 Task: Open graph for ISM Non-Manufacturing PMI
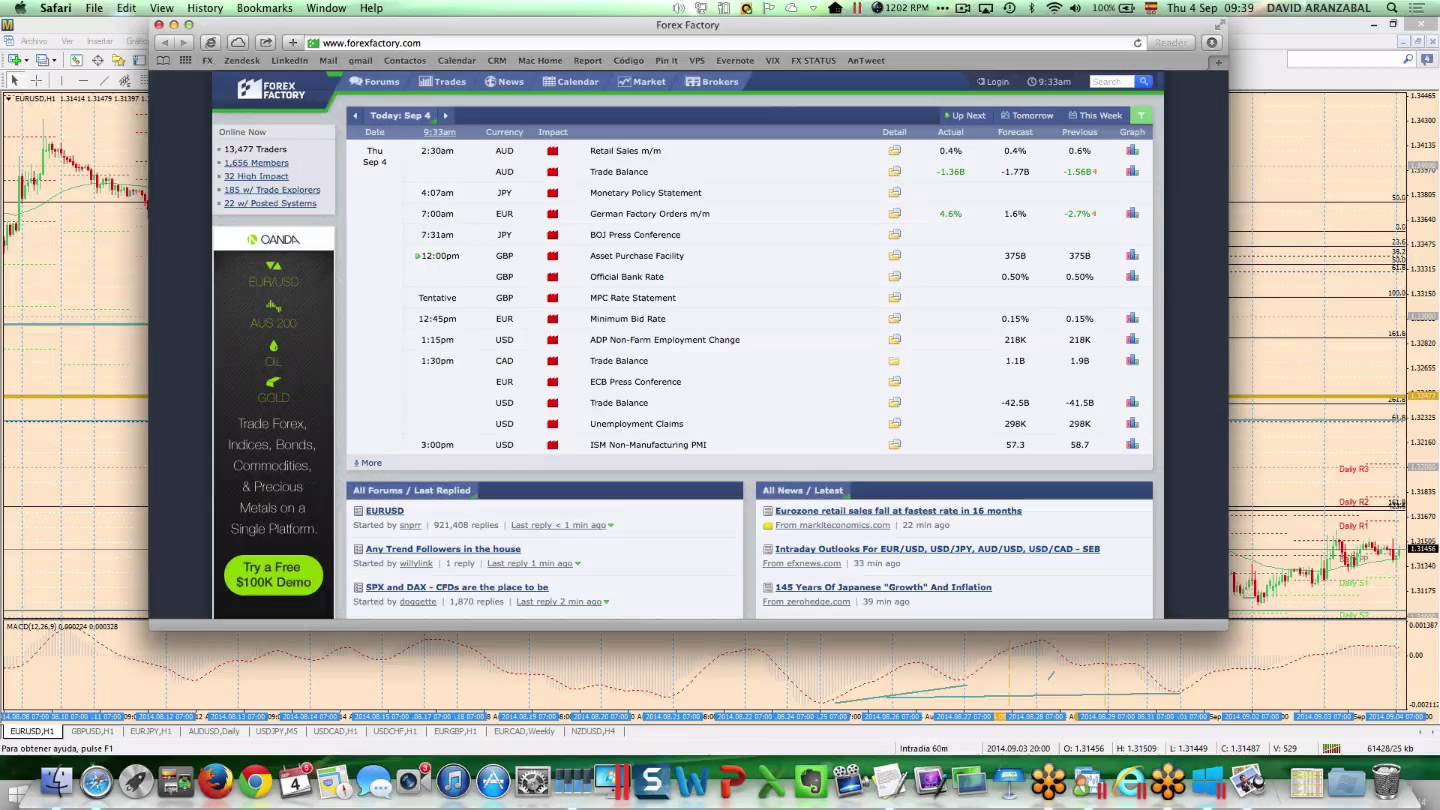[1132, 445]
